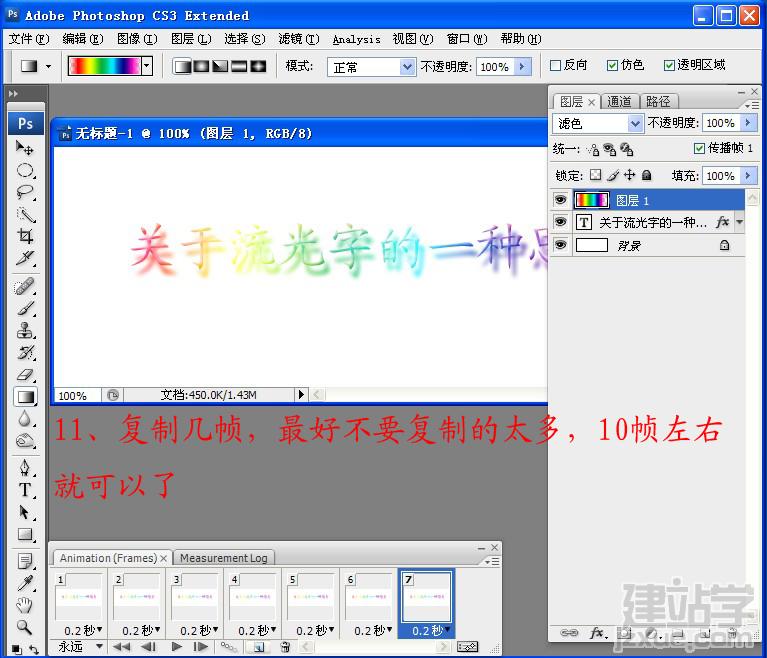
Task: Open the 填充 fill slider arrow
Action: click(x=748, y=175)
